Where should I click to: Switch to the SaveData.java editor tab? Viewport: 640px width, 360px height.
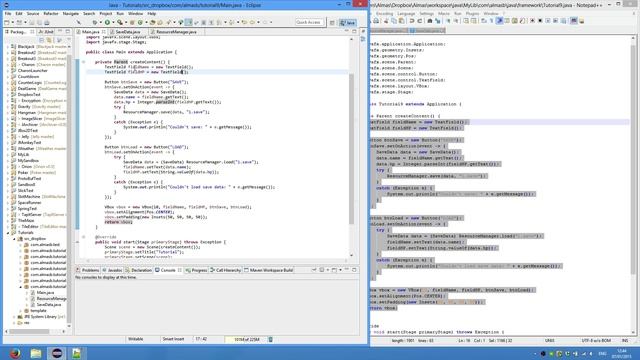point(127,32)
